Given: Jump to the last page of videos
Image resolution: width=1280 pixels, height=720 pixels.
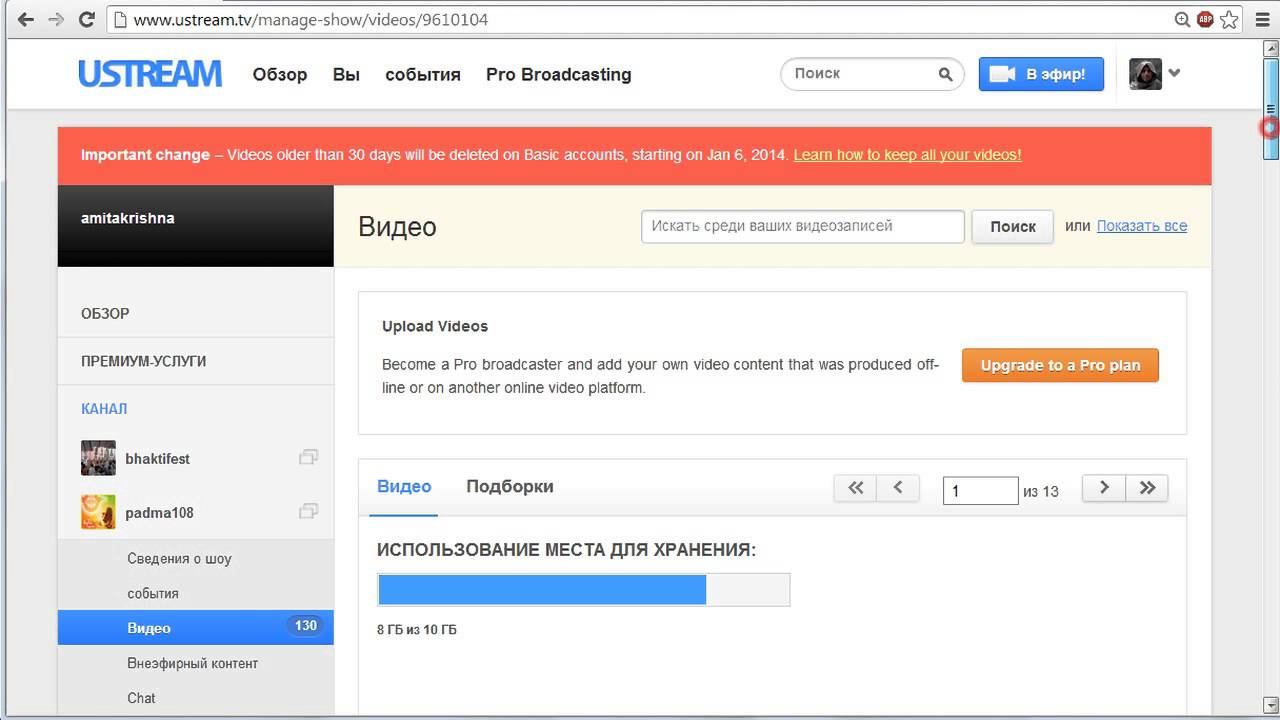Looking at the screenshot, I should click(x=1147, y=488).
